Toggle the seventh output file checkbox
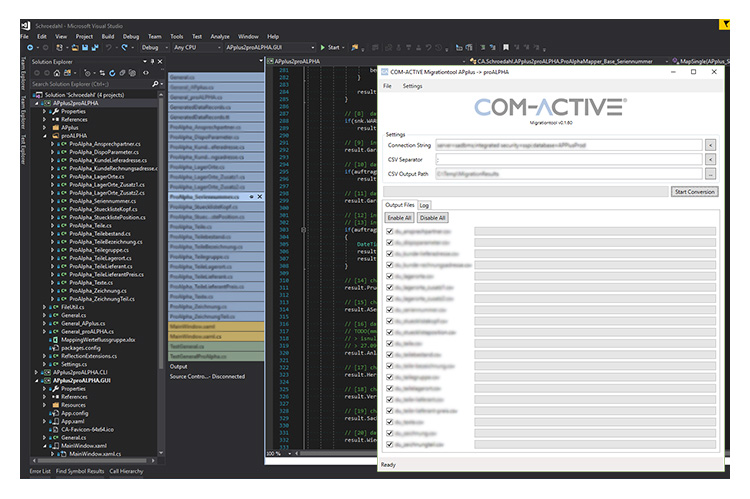The width and height of the screenshot is (750, 499). click(x=389, y=299)
